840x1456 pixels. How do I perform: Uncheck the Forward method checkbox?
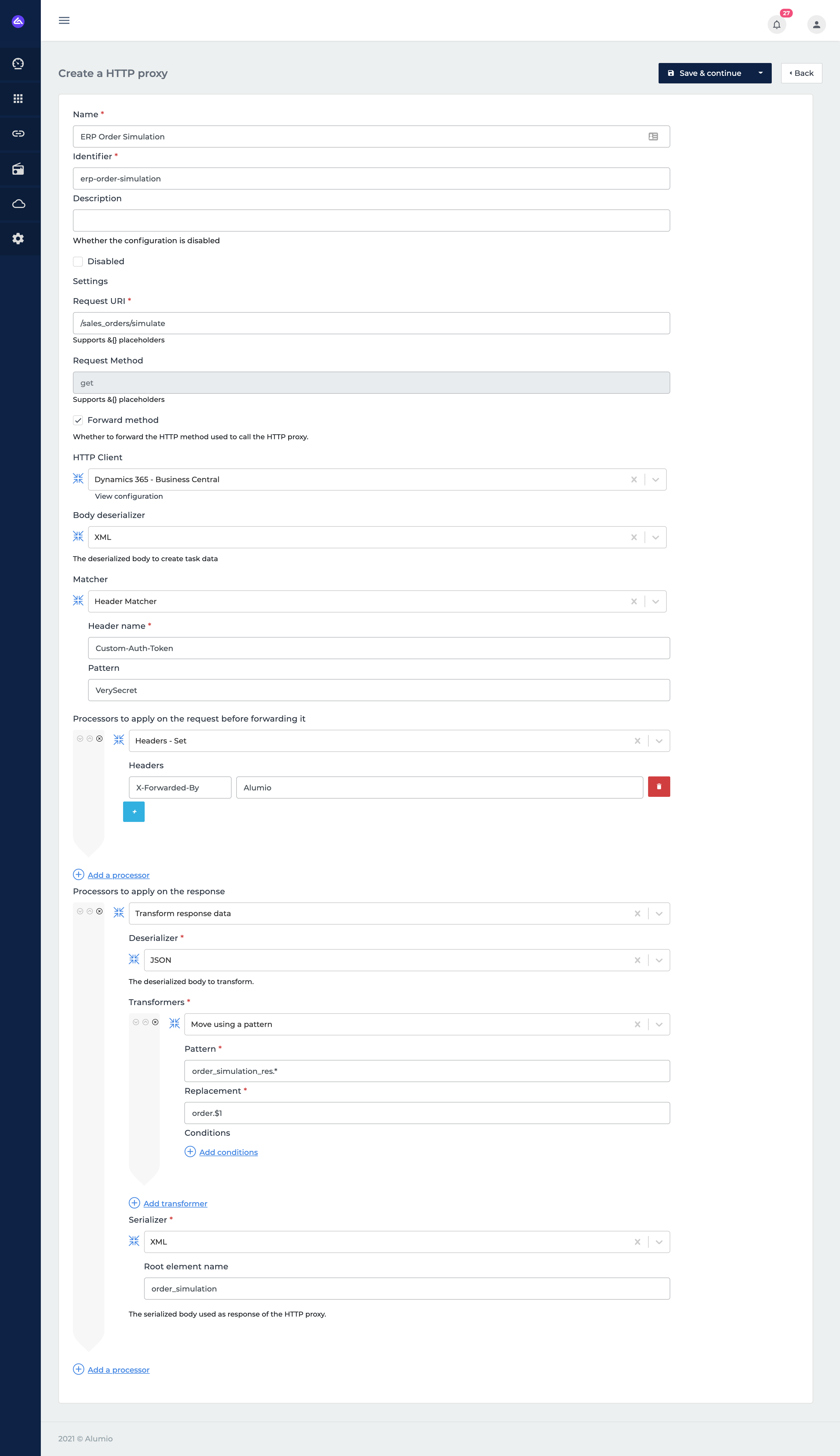click(78, 420)
